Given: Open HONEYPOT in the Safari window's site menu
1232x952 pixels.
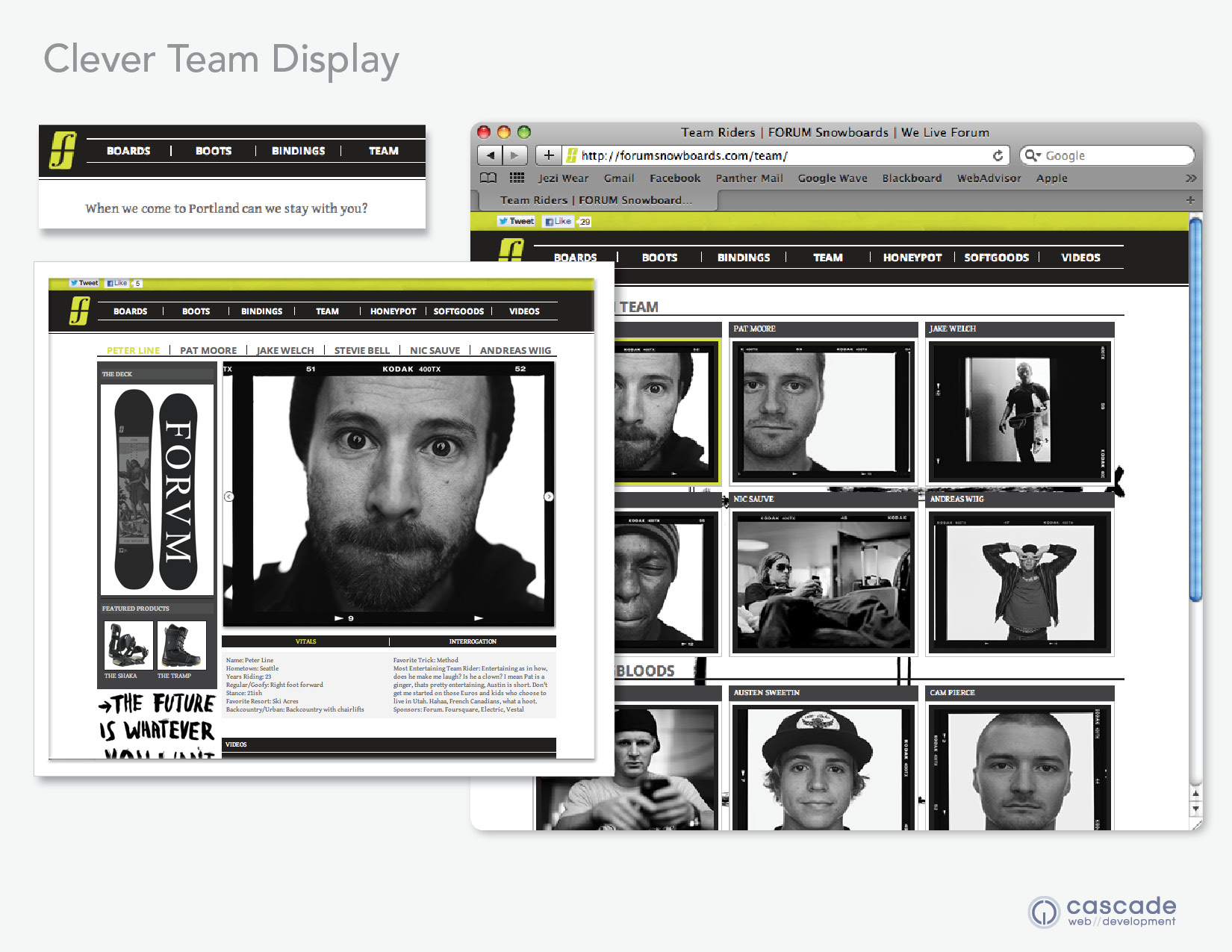Looking at the screenshot, I should click(912, 258).
